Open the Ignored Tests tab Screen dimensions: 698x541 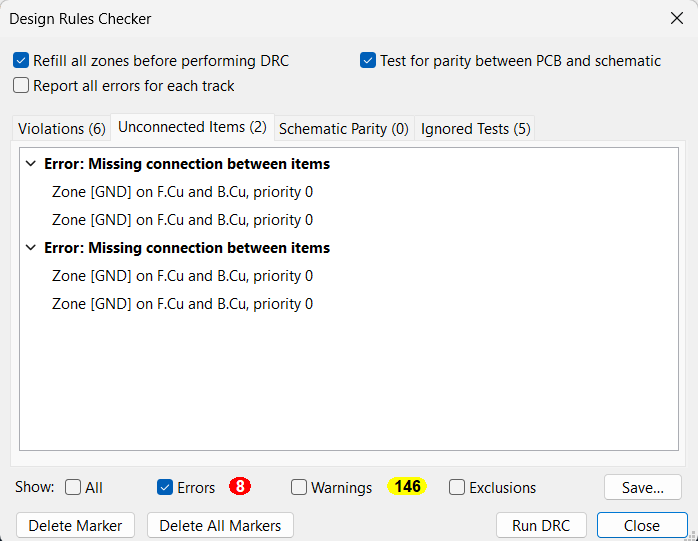point(476,128)
